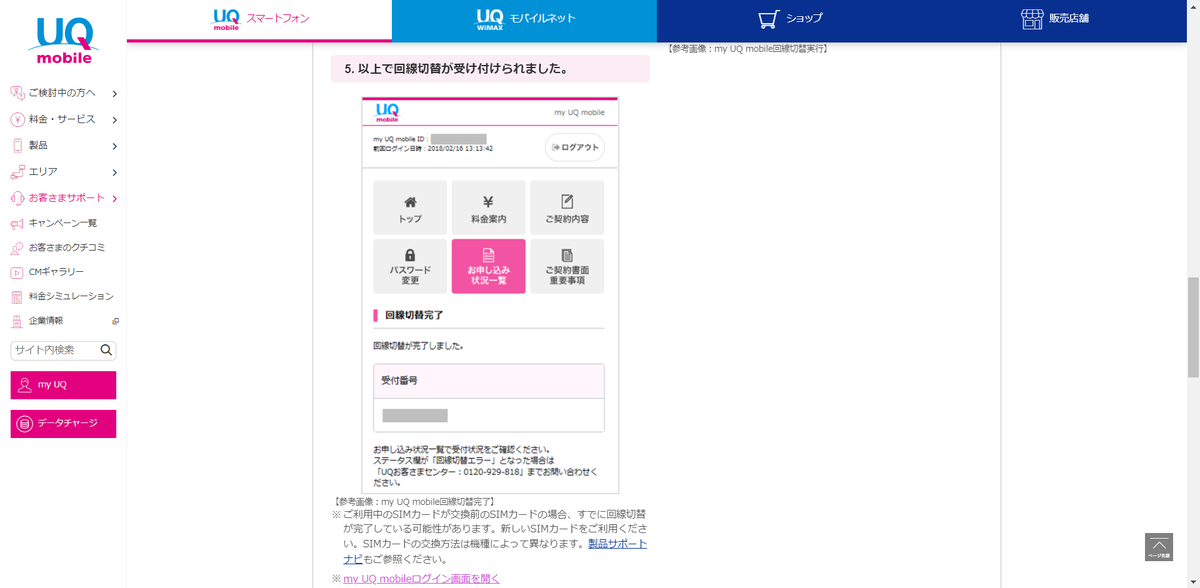Click the person icon on my UQ button
1200x588 pixels.
coord(25,385)
